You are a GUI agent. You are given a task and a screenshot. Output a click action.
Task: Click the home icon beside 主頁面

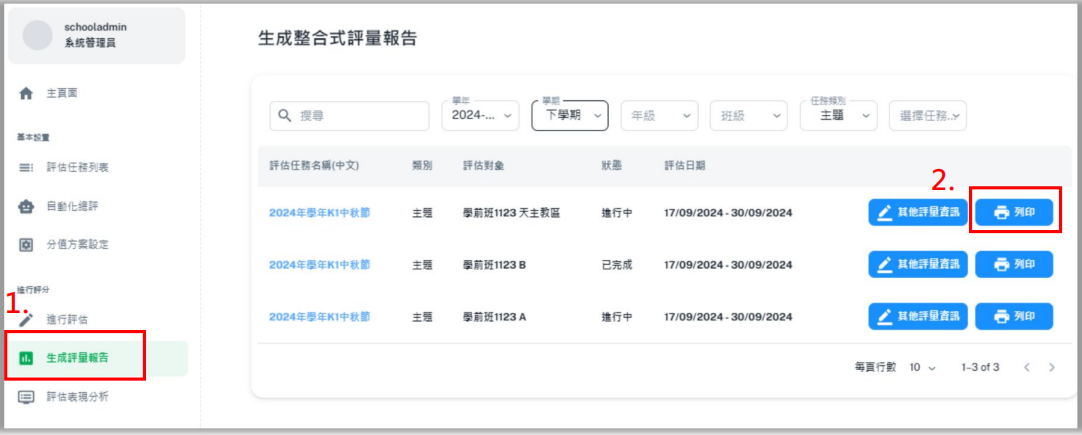(x=27, y=93)
